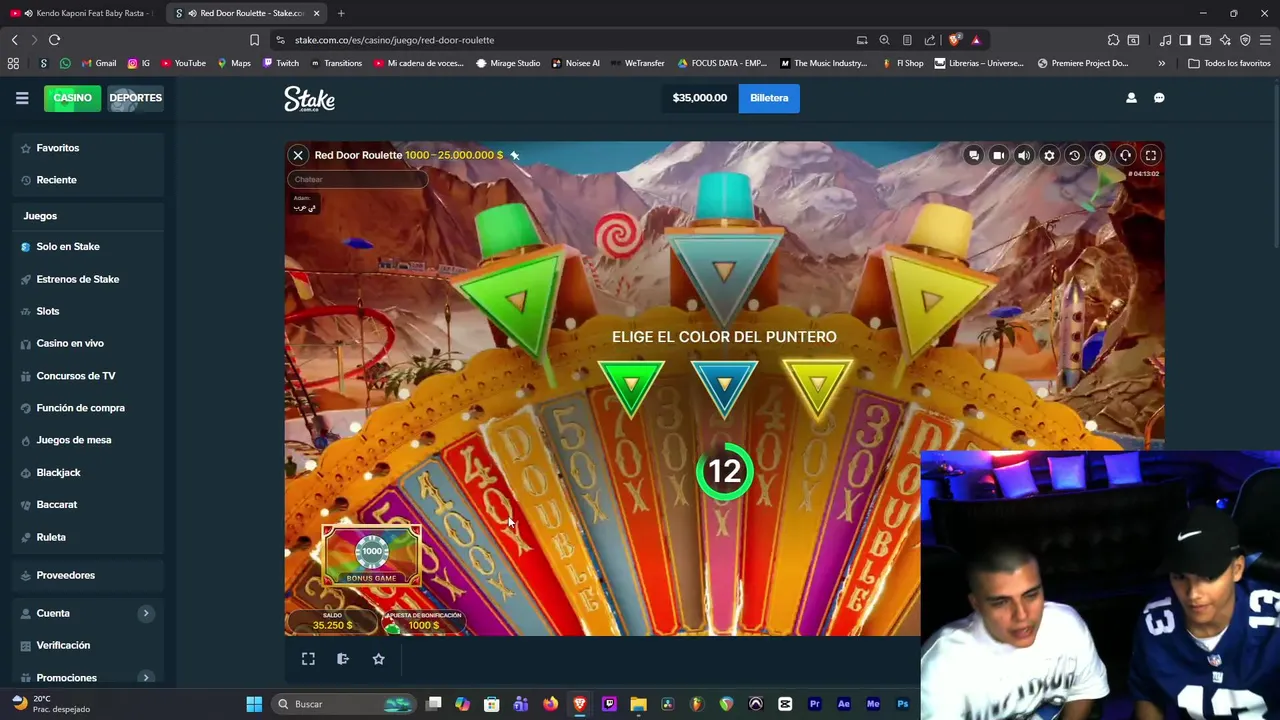Screen dimensions: 1280x720
Task: Toggle favorite star below the game
Action: point(378,659)
